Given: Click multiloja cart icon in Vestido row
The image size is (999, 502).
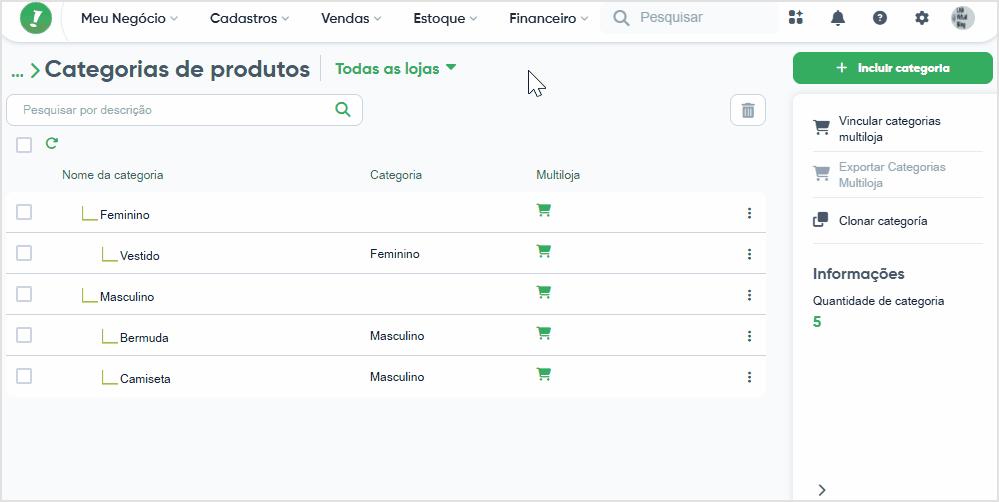Looking at the screenshot, I should pyautogui.click(x=543, y=251).
